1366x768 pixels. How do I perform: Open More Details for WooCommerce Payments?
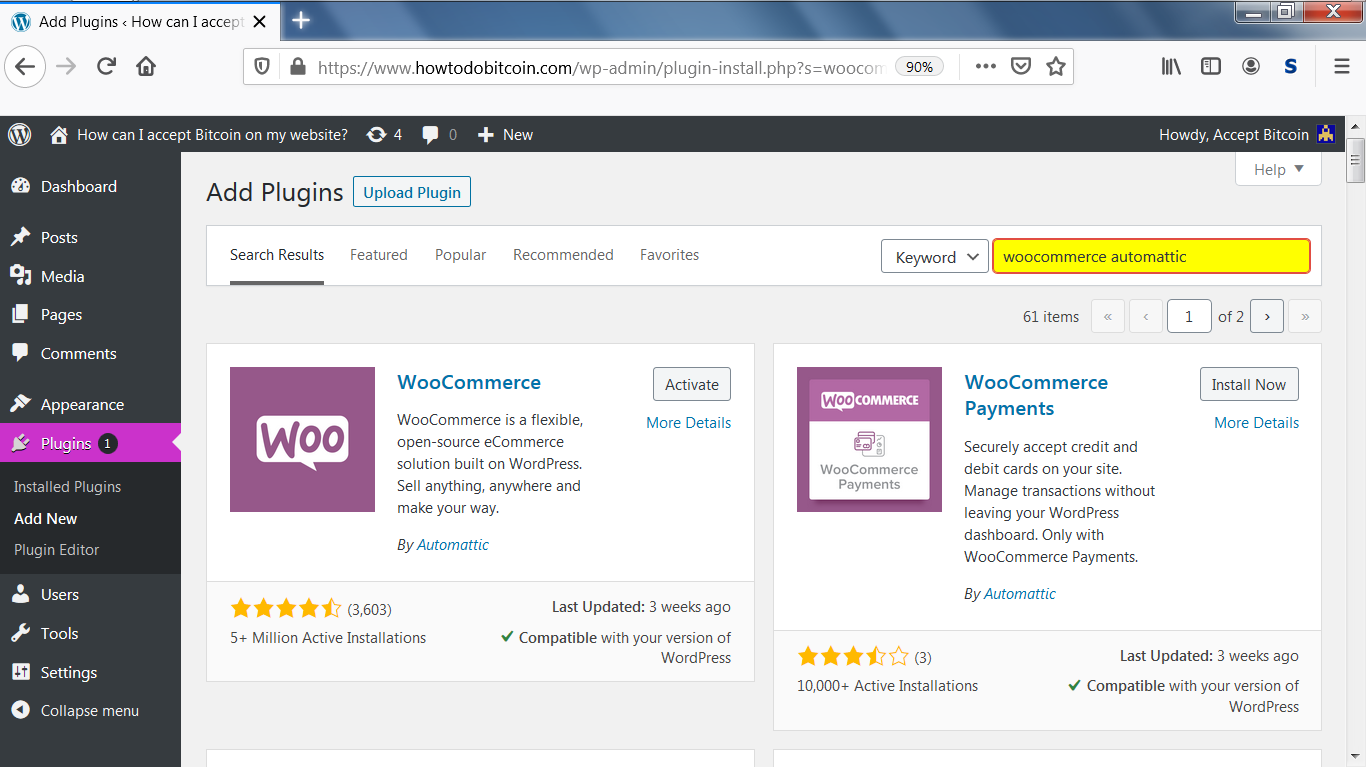(1257, 423)
